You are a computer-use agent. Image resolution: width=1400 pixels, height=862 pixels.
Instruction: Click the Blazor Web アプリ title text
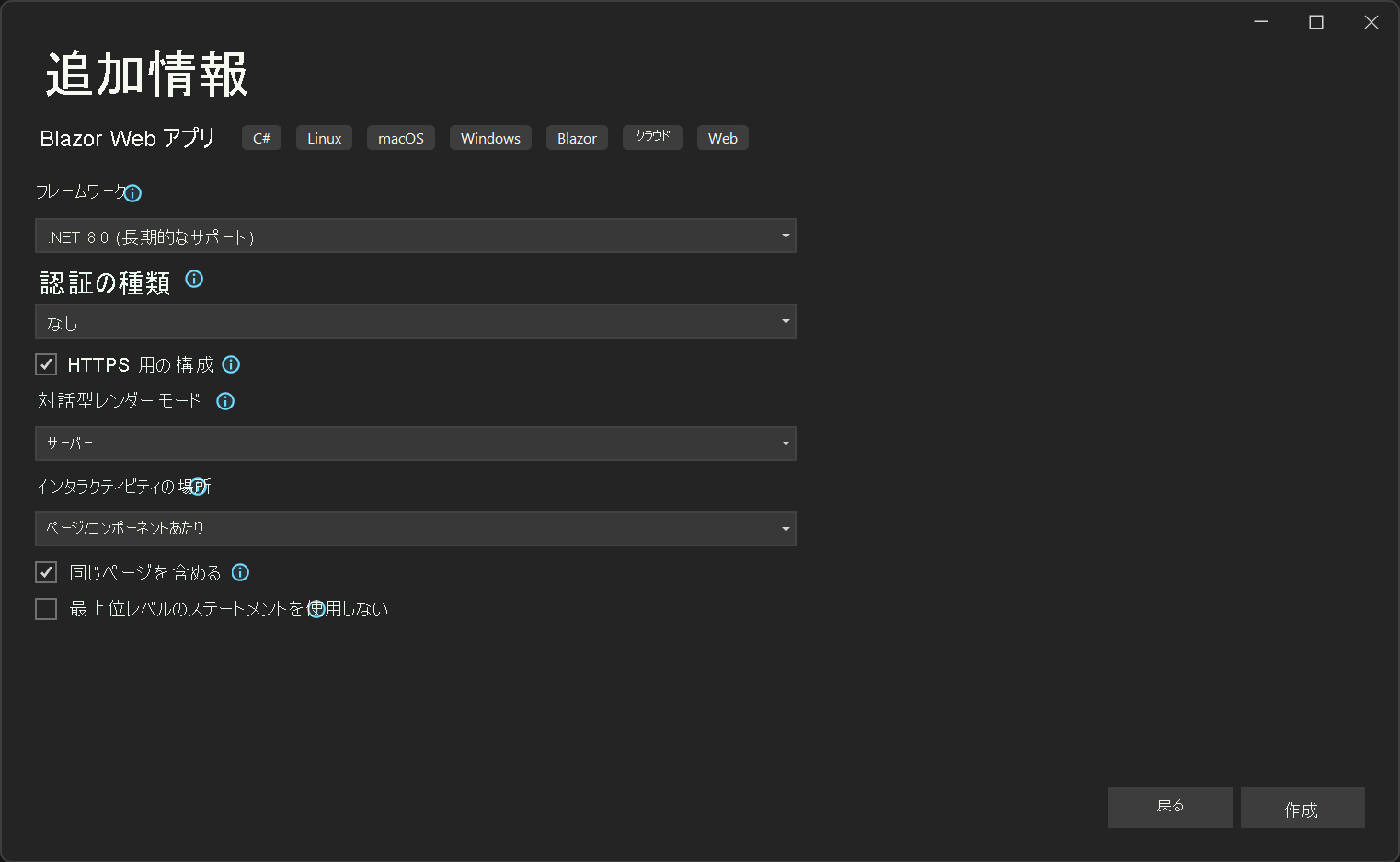[x=127, y=138]
